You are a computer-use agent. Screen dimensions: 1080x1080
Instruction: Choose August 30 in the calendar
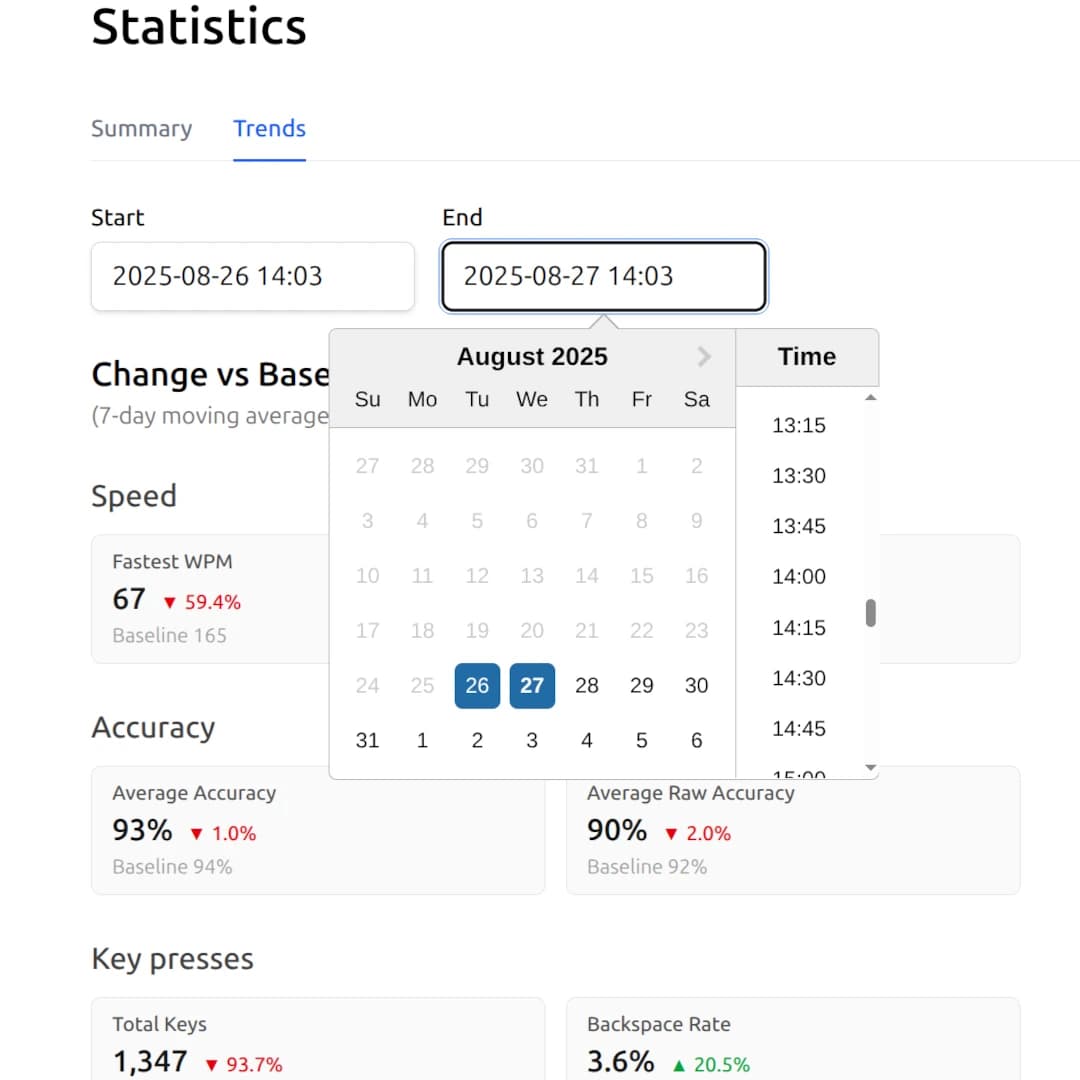coord(696,685)
